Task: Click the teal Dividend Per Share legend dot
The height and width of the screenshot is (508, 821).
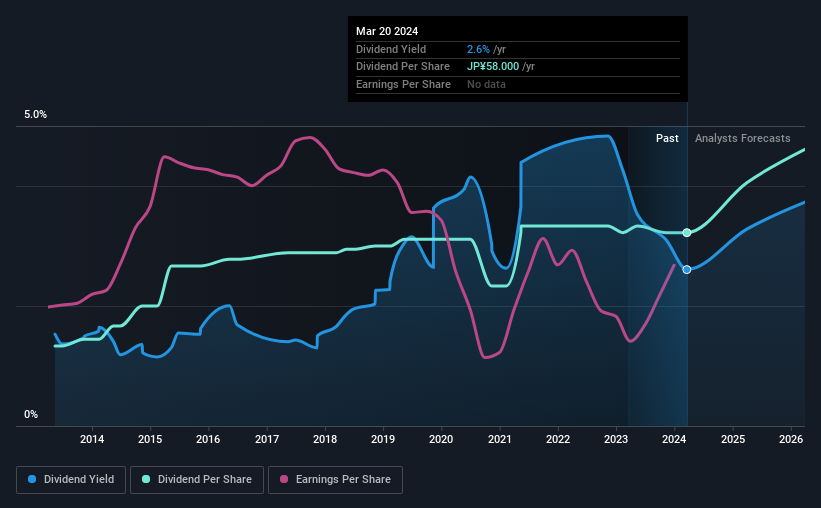Action: [x=146, y=479]
